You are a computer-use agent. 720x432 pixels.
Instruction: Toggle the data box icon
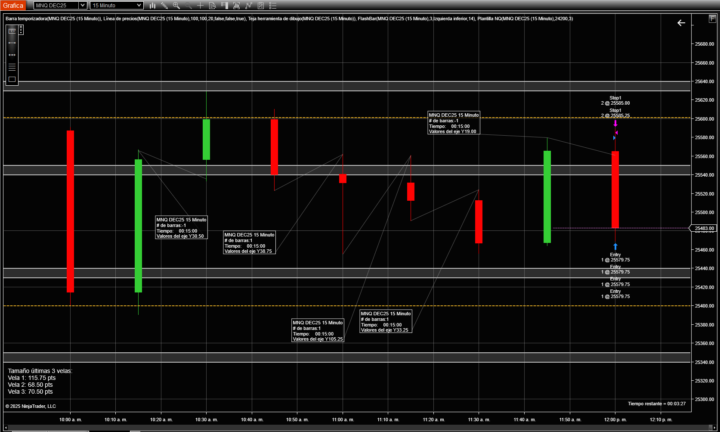pyautogui.click(x=212, y=6)
